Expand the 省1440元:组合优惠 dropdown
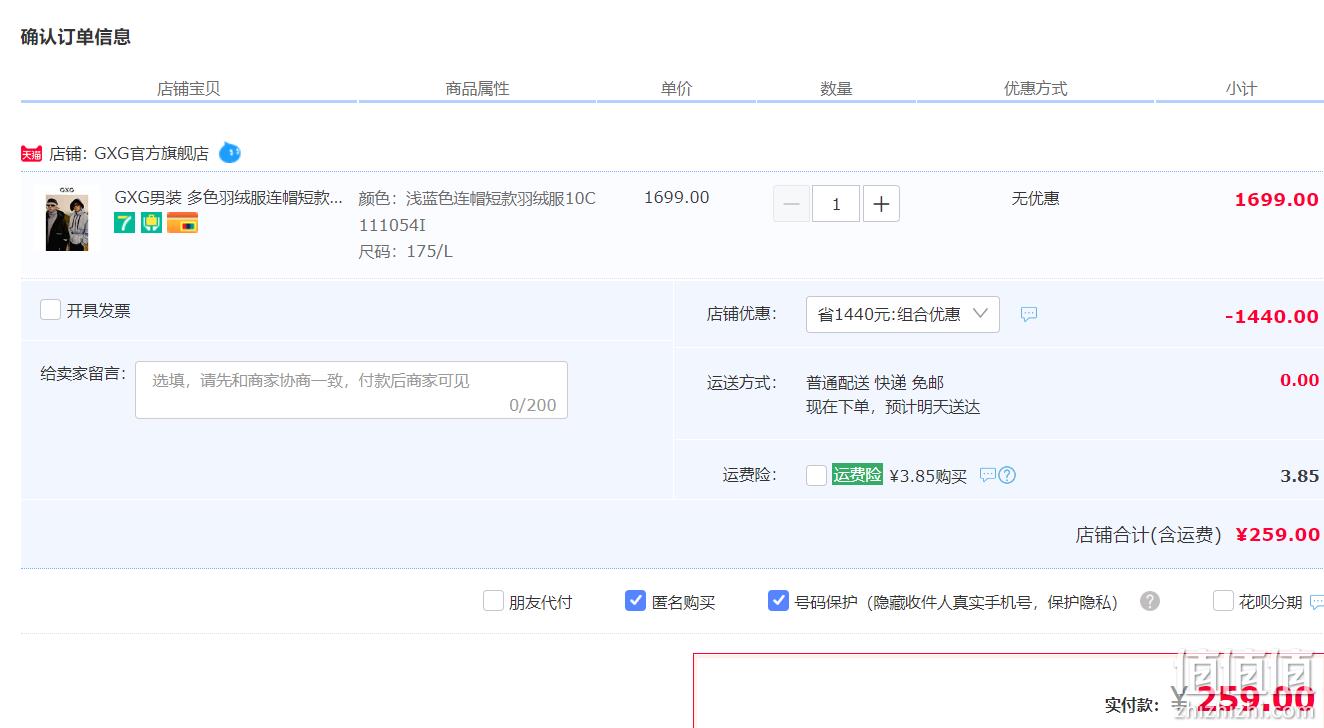 (x=902, y=314)
